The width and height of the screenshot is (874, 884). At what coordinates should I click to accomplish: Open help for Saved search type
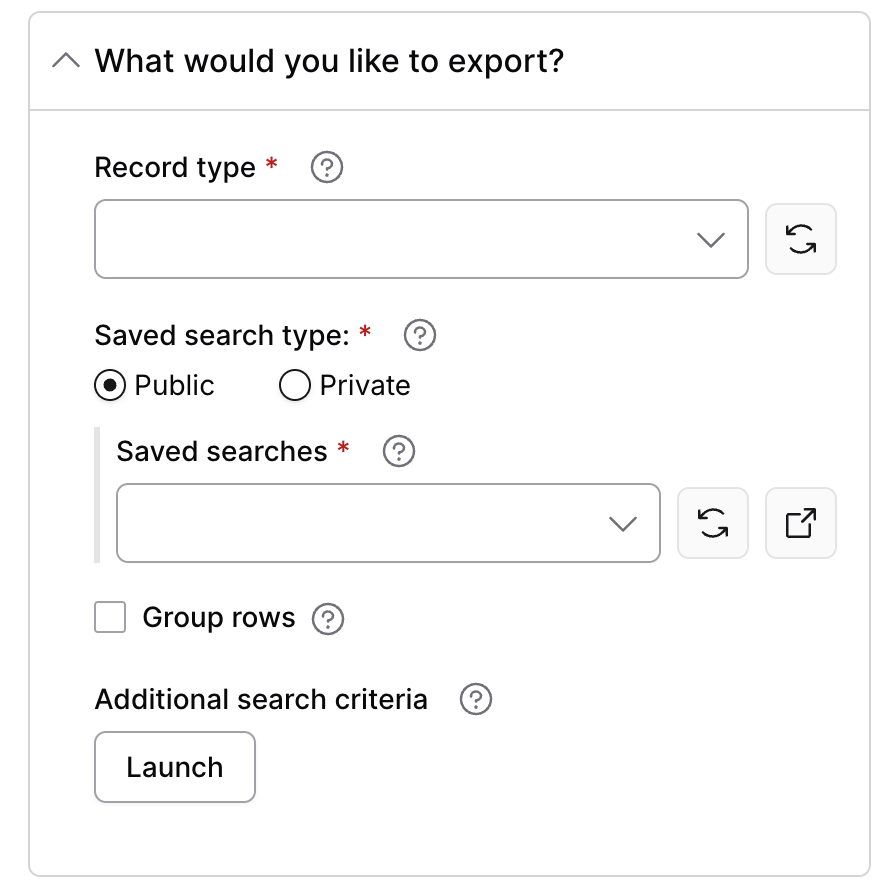tap(420, 335)
